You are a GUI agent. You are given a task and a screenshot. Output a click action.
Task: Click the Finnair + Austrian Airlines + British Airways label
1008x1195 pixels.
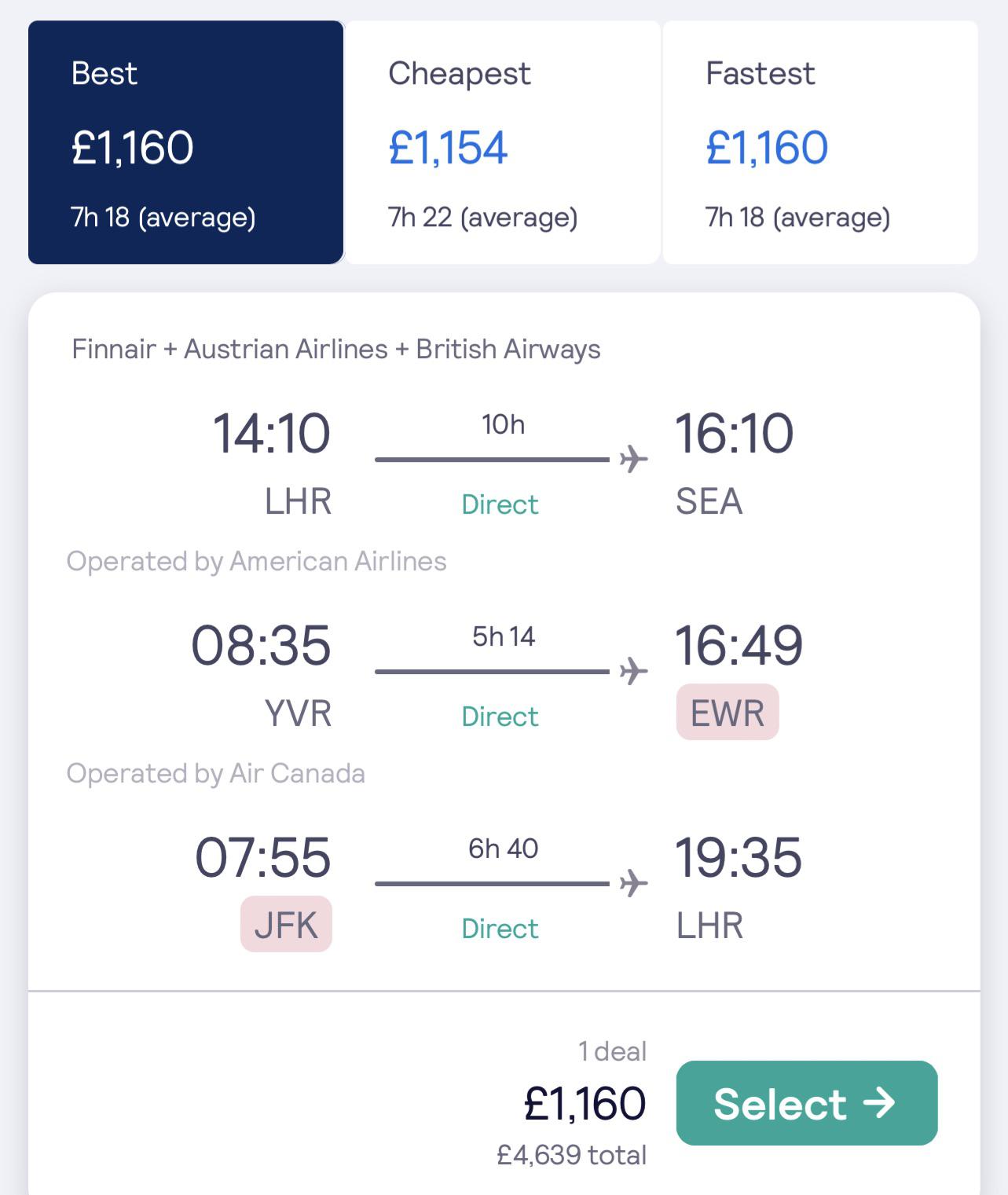pos(335,349)
